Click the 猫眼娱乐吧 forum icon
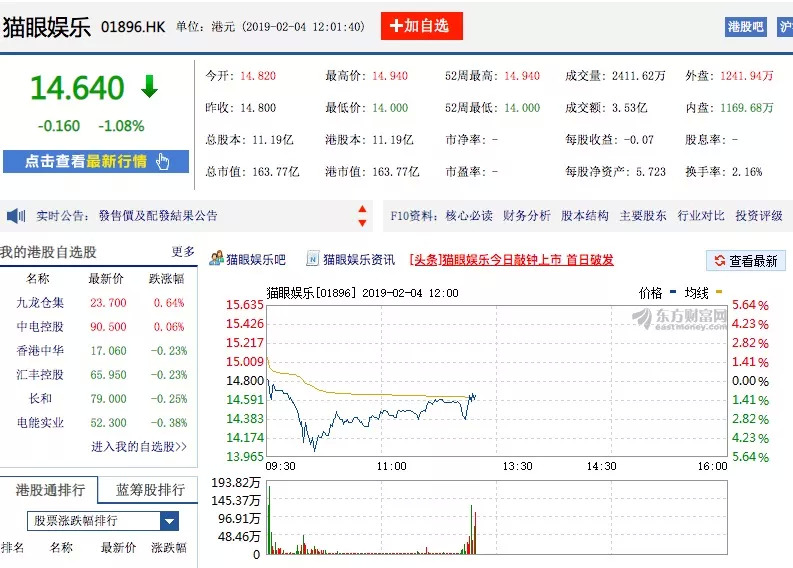This screenshot has height=568, width=793. [216, 258]
